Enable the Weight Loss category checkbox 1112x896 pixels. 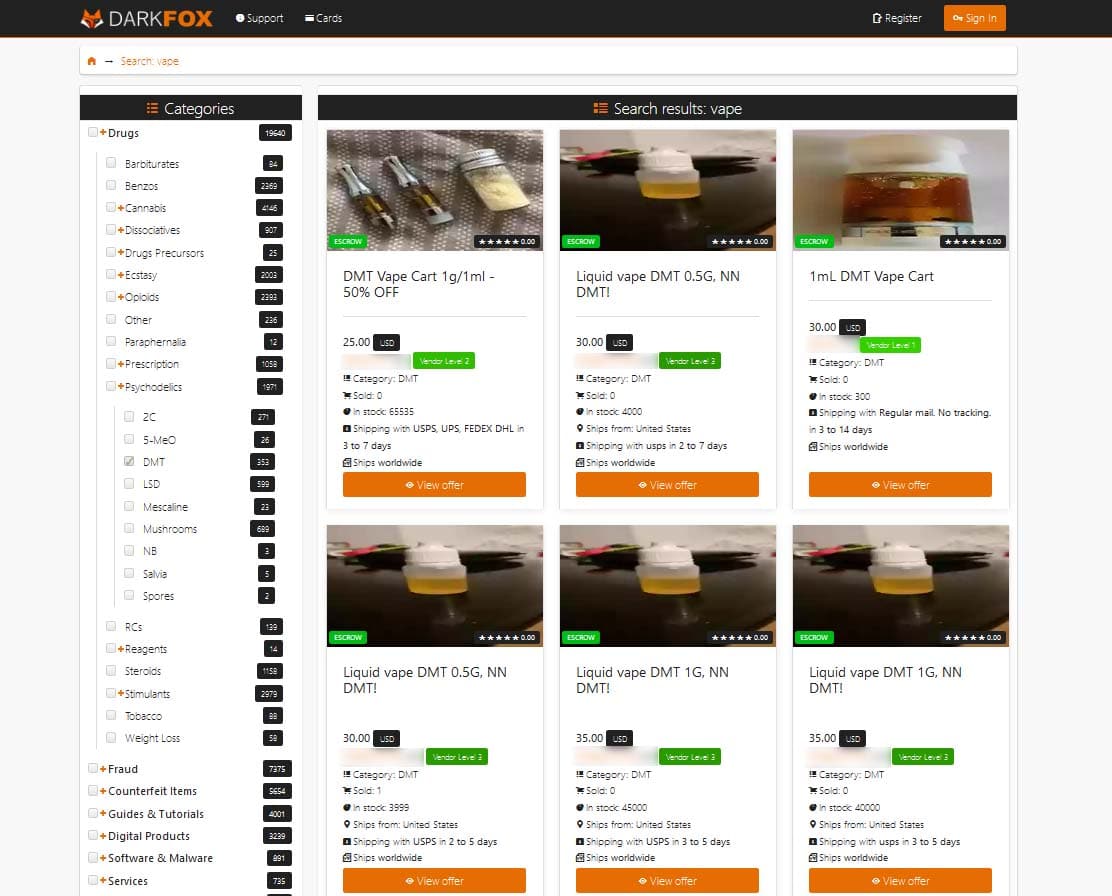click(111, 738)
